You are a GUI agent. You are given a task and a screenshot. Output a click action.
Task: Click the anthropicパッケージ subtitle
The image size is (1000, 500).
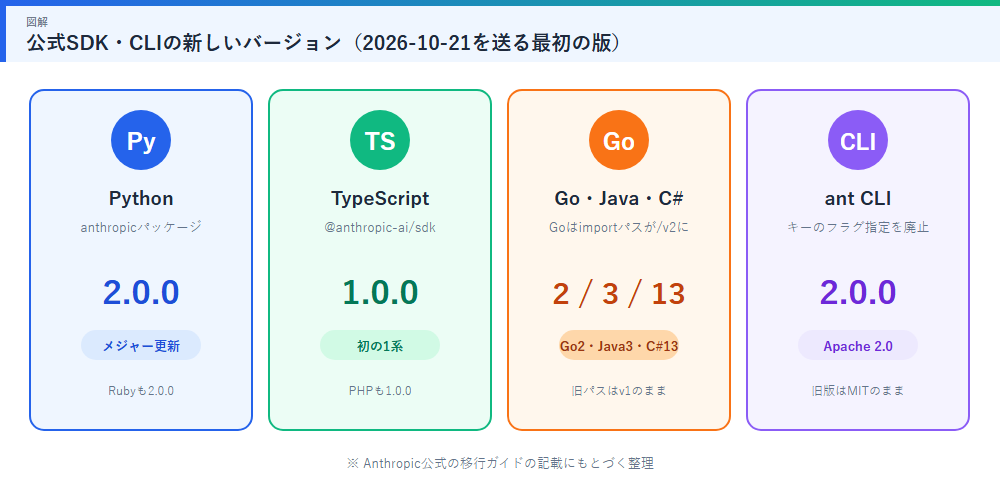141,226
